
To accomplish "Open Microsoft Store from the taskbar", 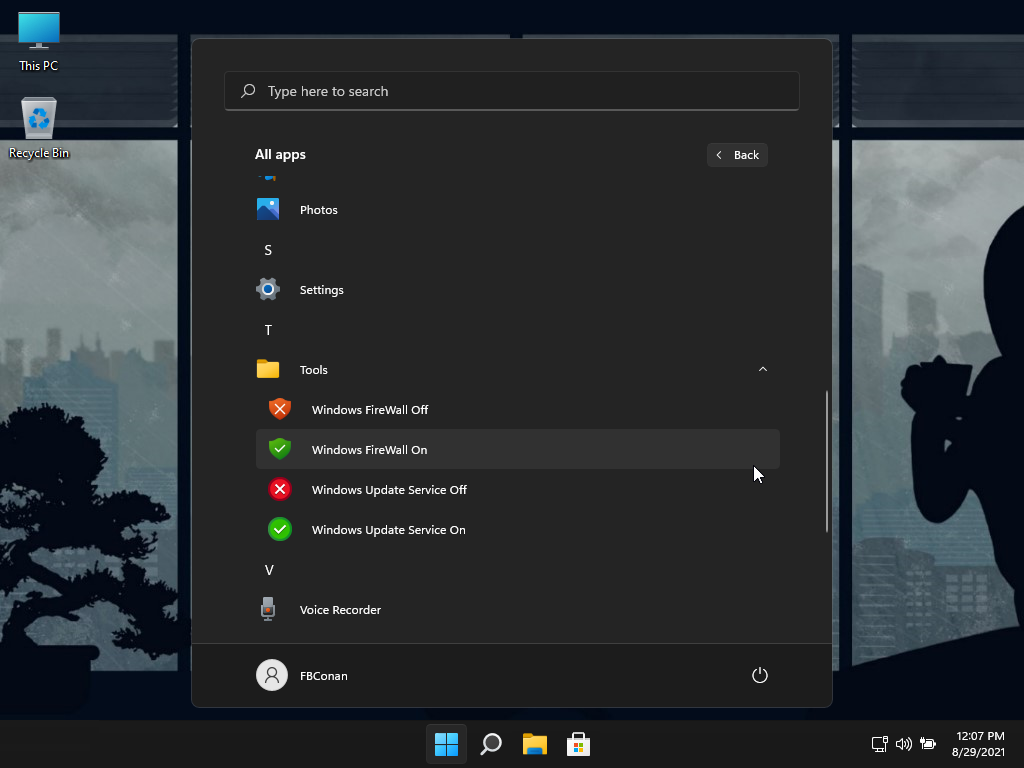I will point(578,744).
